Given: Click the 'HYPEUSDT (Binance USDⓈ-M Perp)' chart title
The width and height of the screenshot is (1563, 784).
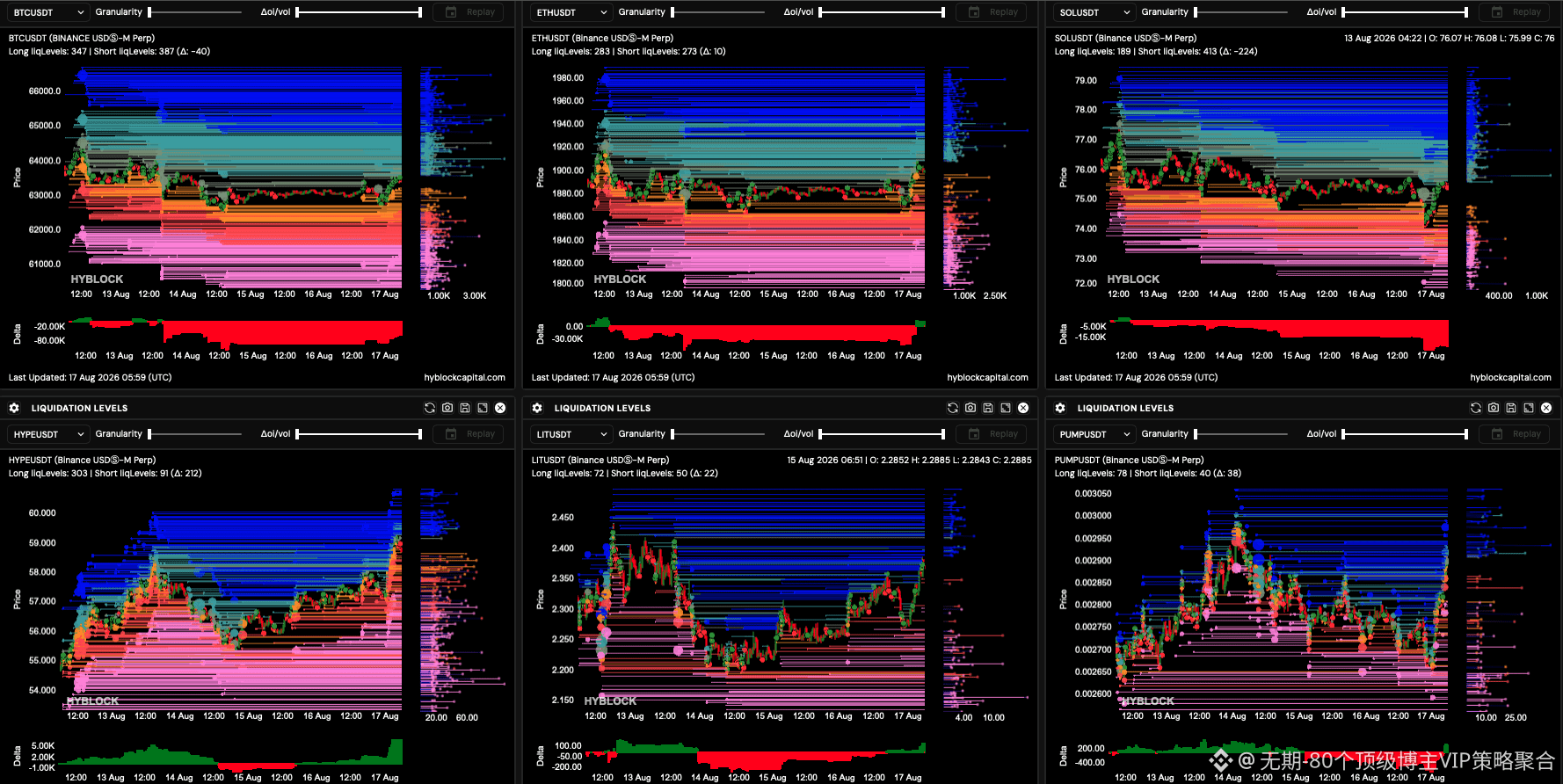Looking at the screenshot, I should pos(83,461).
